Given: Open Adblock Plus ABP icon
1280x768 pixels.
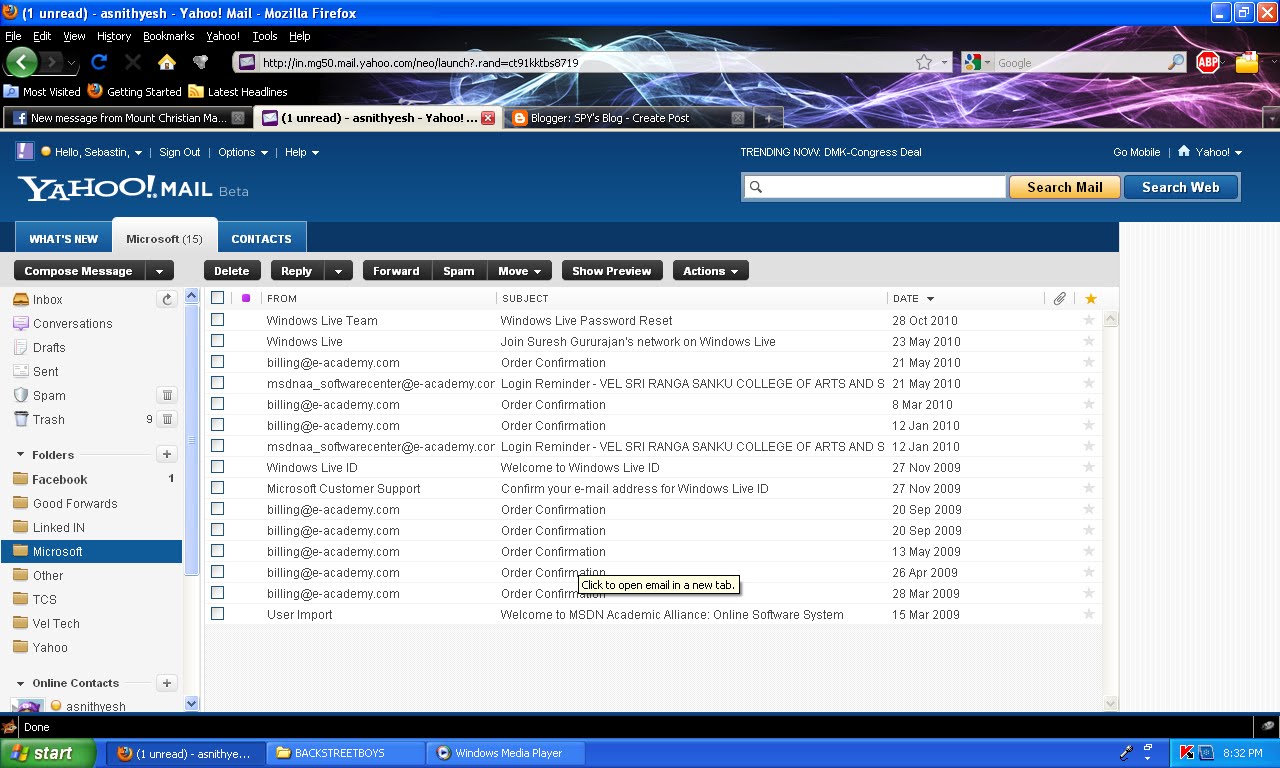Looking at the screenshot, I should (x=1208, y=62).
